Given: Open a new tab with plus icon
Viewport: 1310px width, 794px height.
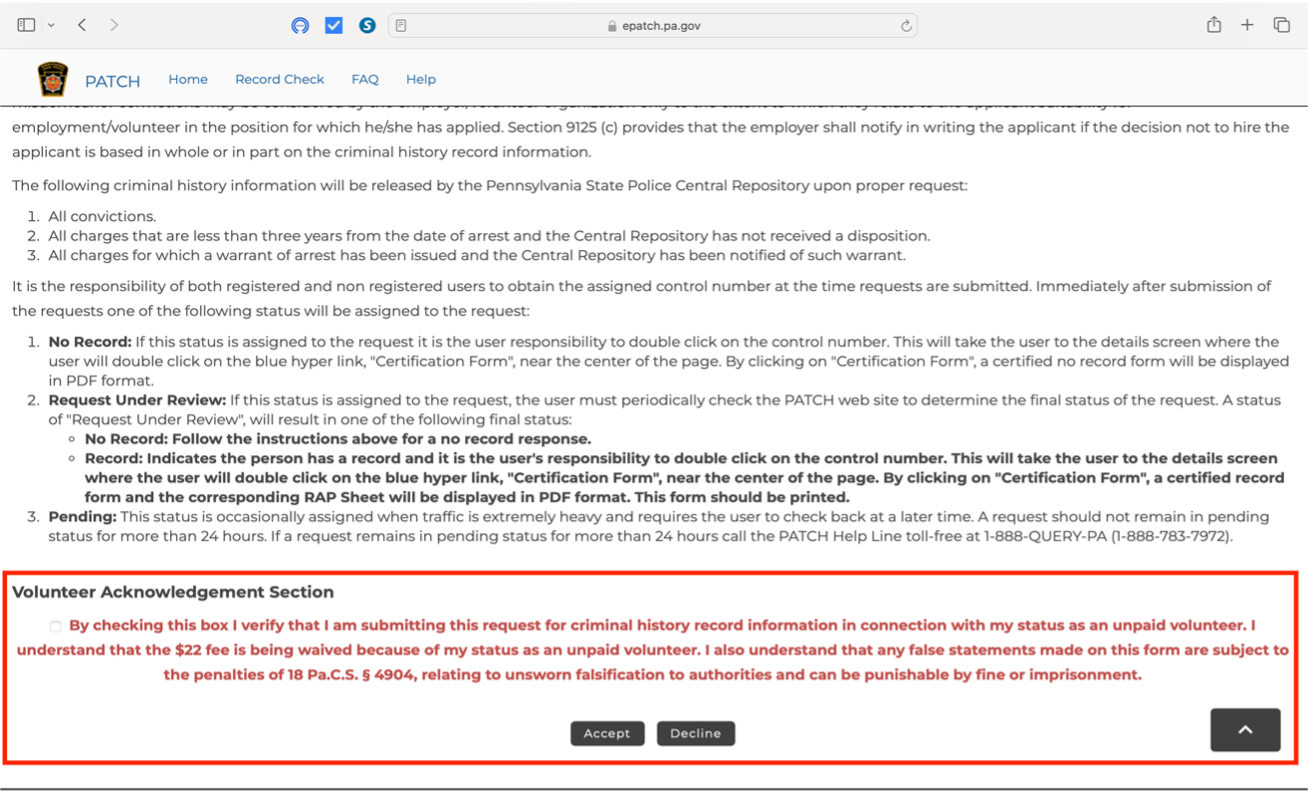Looking at the screenshot, I should (1247, 25).
